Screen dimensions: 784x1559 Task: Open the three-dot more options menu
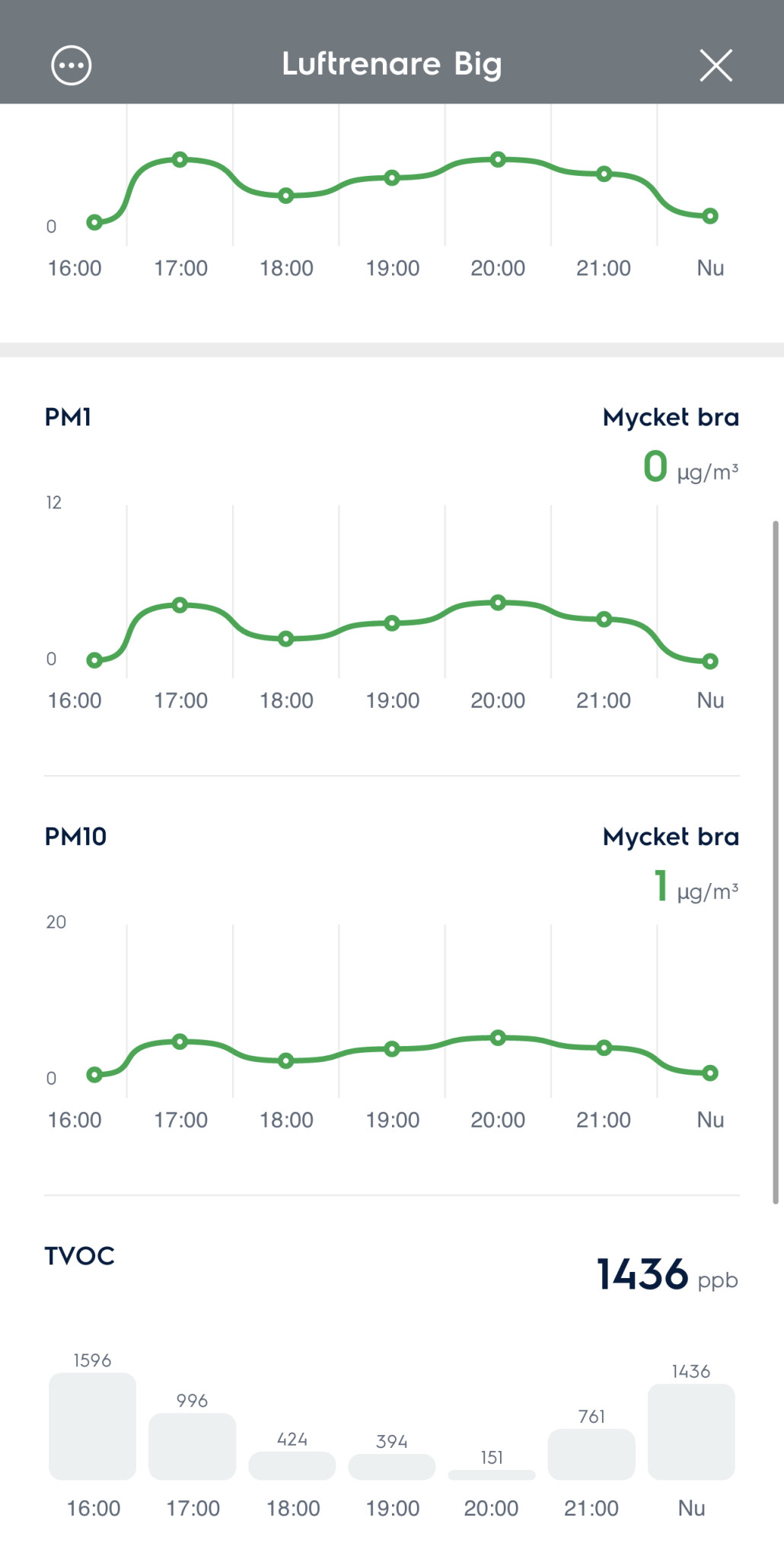(x=72, y=65)
